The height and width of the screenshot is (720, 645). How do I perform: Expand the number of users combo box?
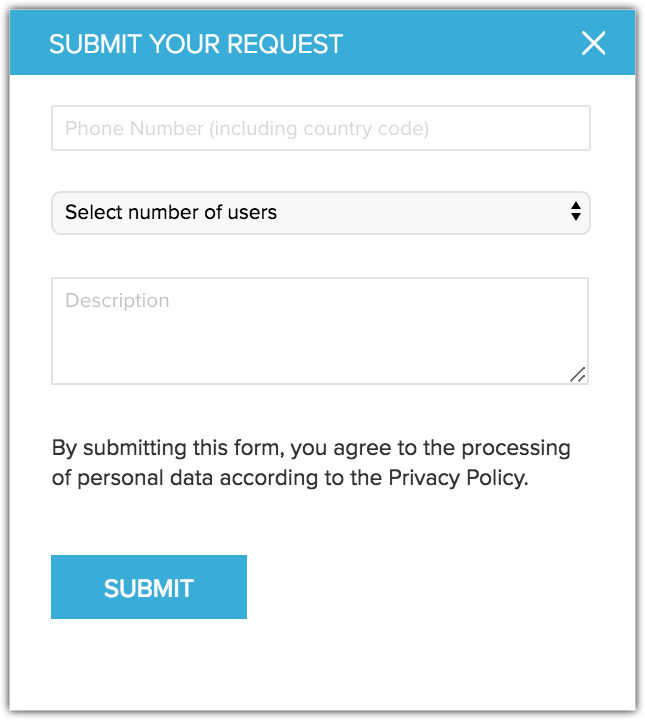coord(320,212)
